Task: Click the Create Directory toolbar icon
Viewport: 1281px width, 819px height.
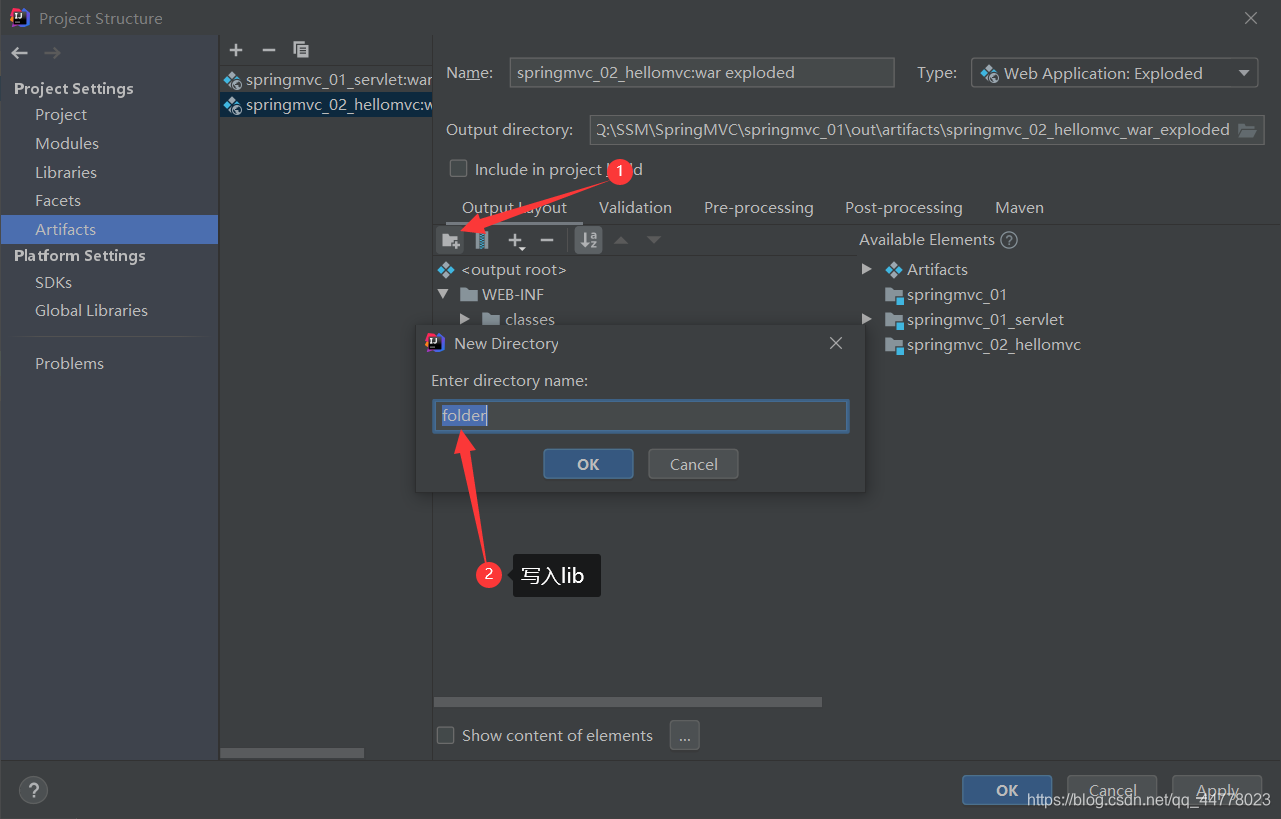Action: (451, 240)
